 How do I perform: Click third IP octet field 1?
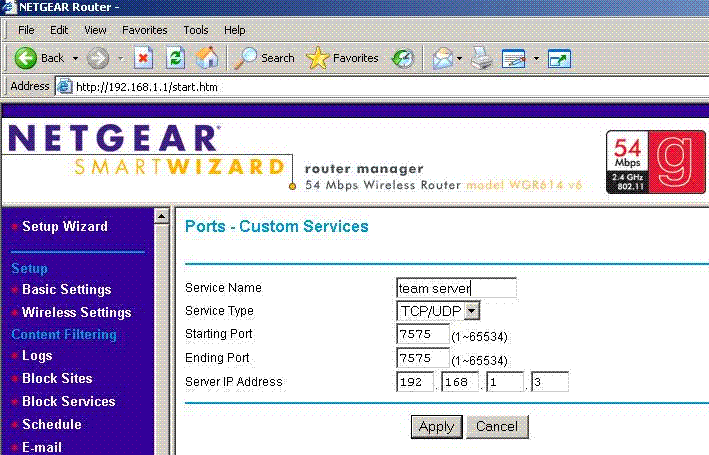(505, 382)
